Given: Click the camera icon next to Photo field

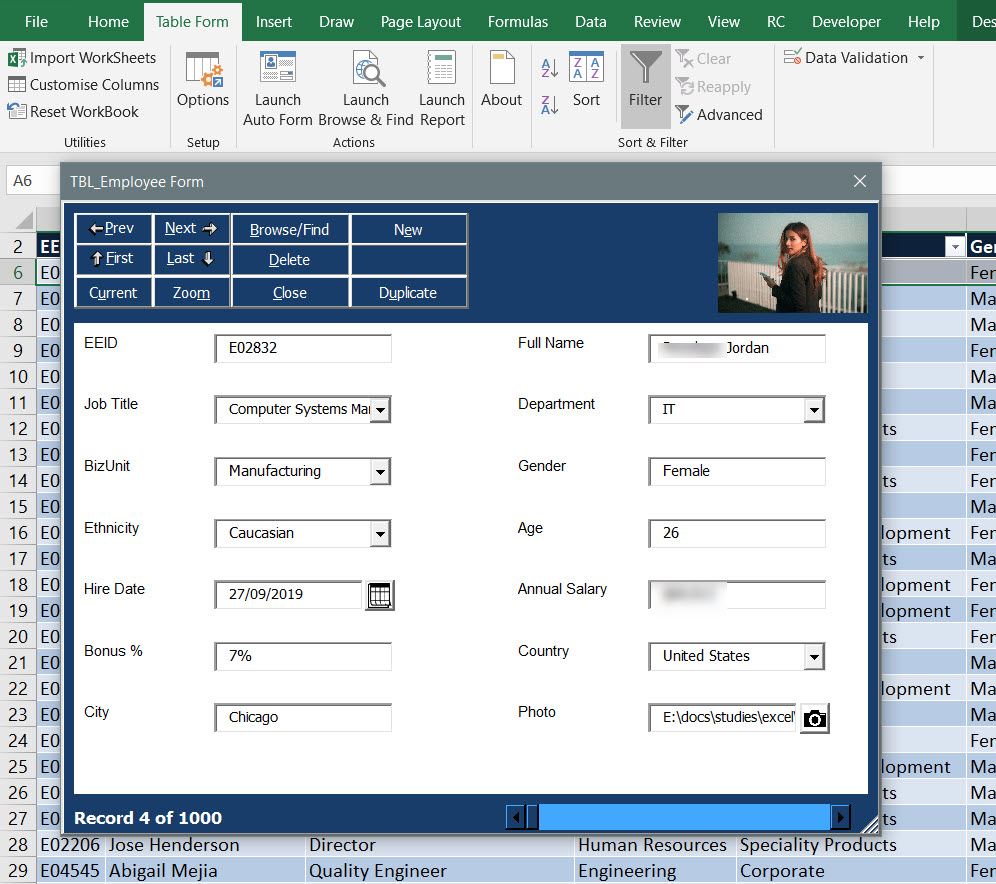Looking at the screenshot, I should tap(814, 718).
